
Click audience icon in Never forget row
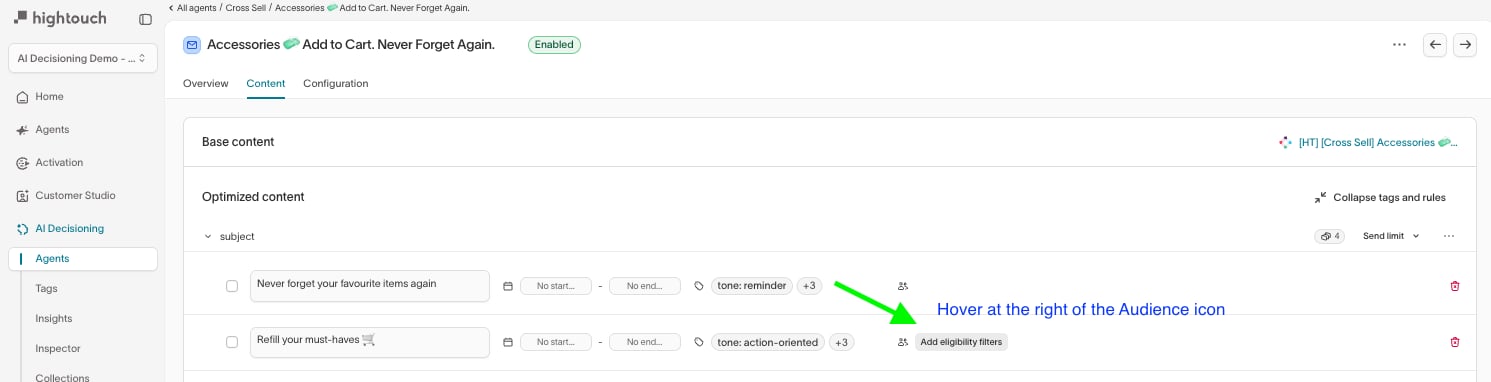pyautogui.click(x=903, y=286)
